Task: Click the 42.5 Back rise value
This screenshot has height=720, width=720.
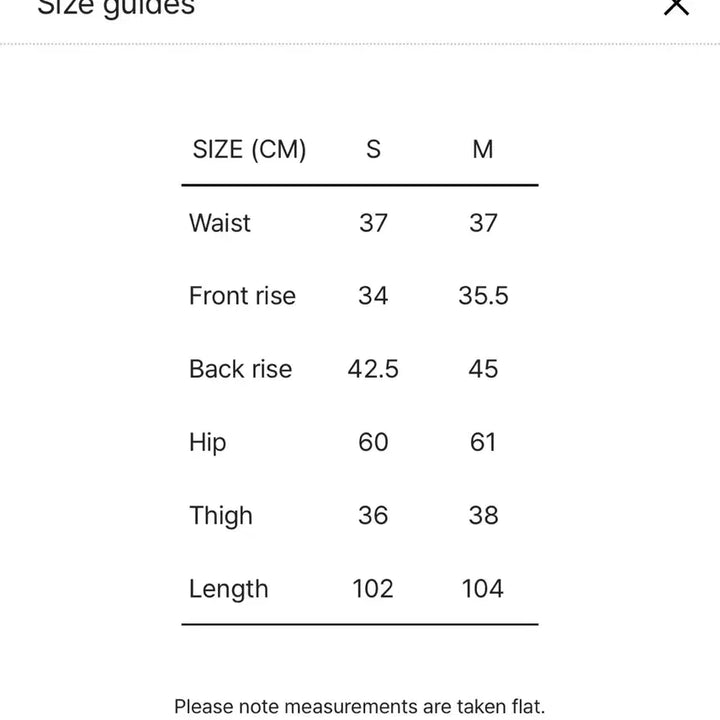Action: [373, 369]
